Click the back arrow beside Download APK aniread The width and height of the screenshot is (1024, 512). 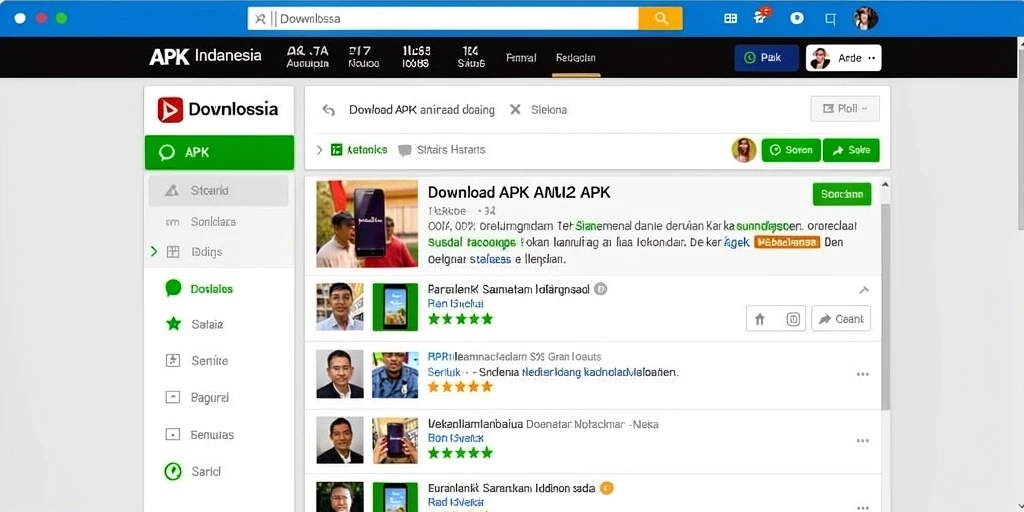tap(328, 110)
